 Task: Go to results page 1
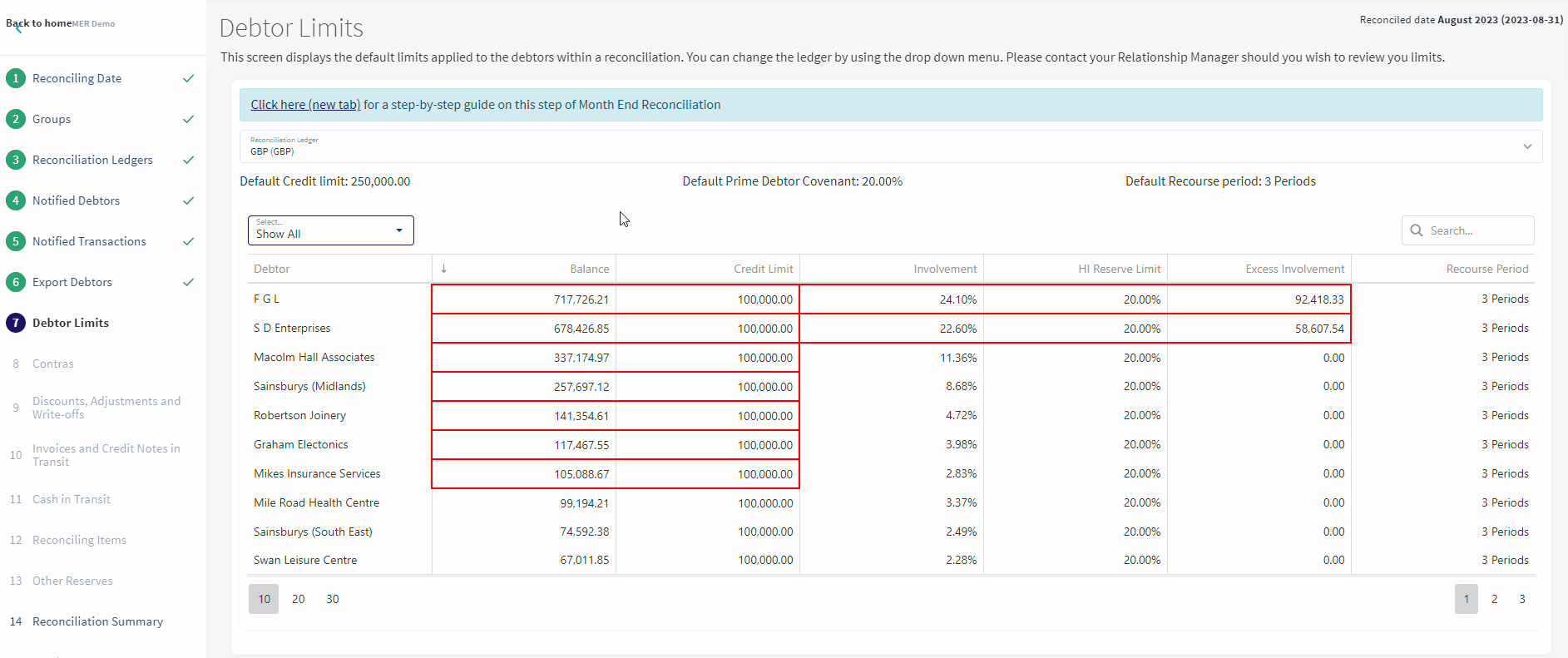[x=1467, y=599]
